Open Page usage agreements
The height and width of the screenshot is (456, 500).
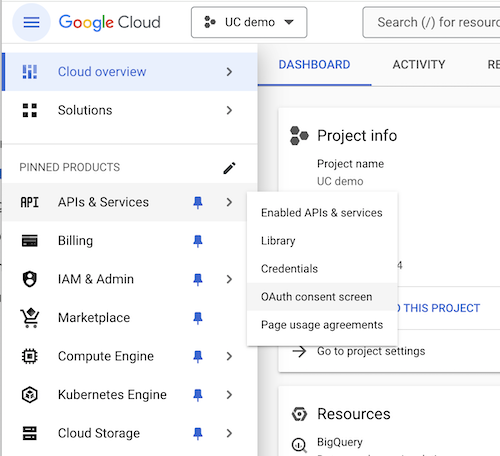tap(322, 325)
